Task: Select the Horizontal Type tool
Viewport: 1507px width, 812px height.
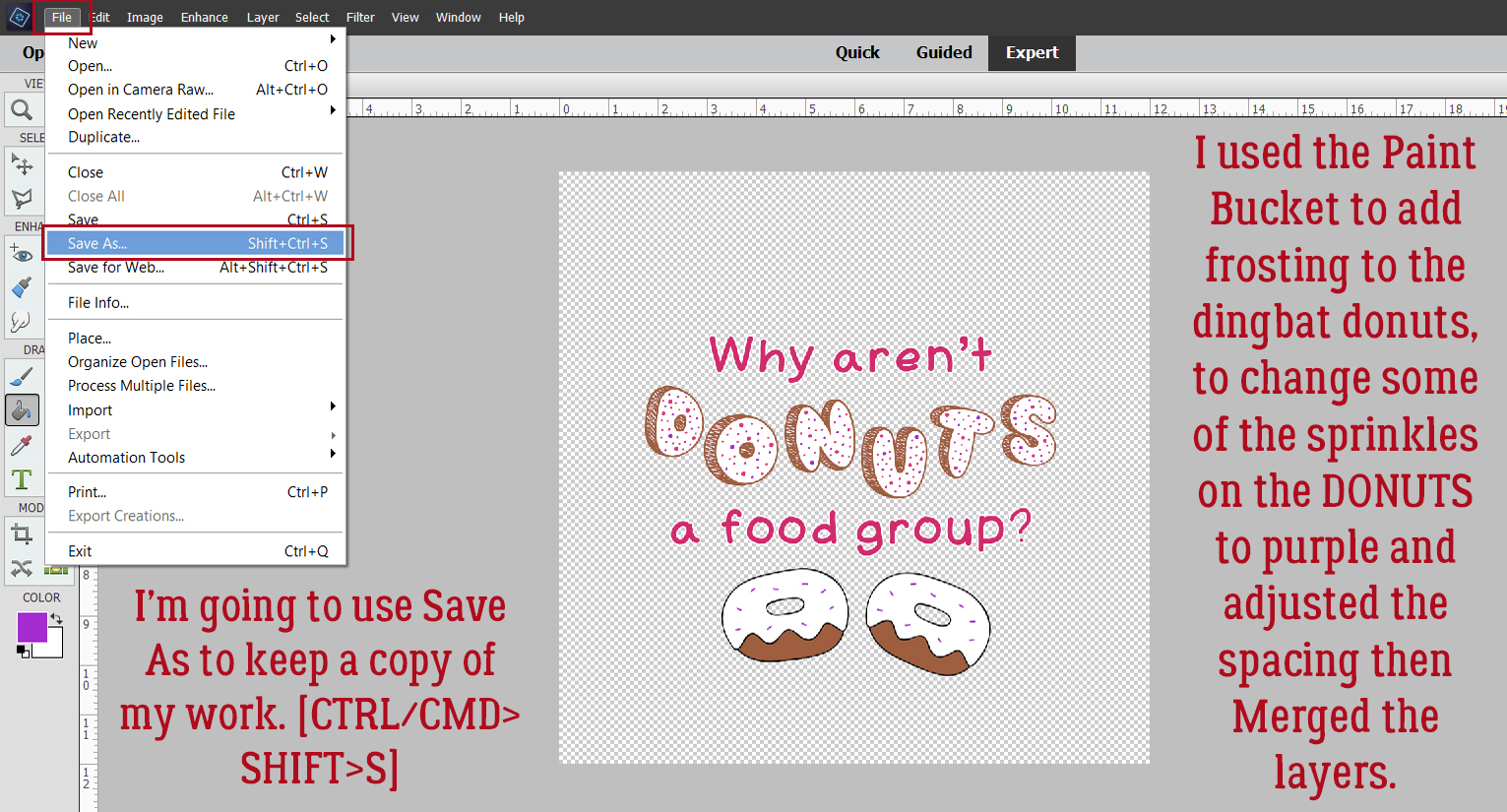Action: (22, 479)
